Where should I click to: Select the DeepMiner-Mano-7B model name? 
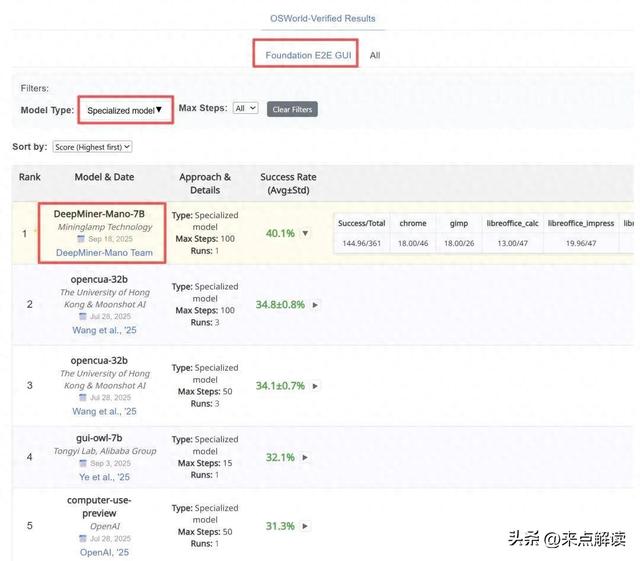99,214
